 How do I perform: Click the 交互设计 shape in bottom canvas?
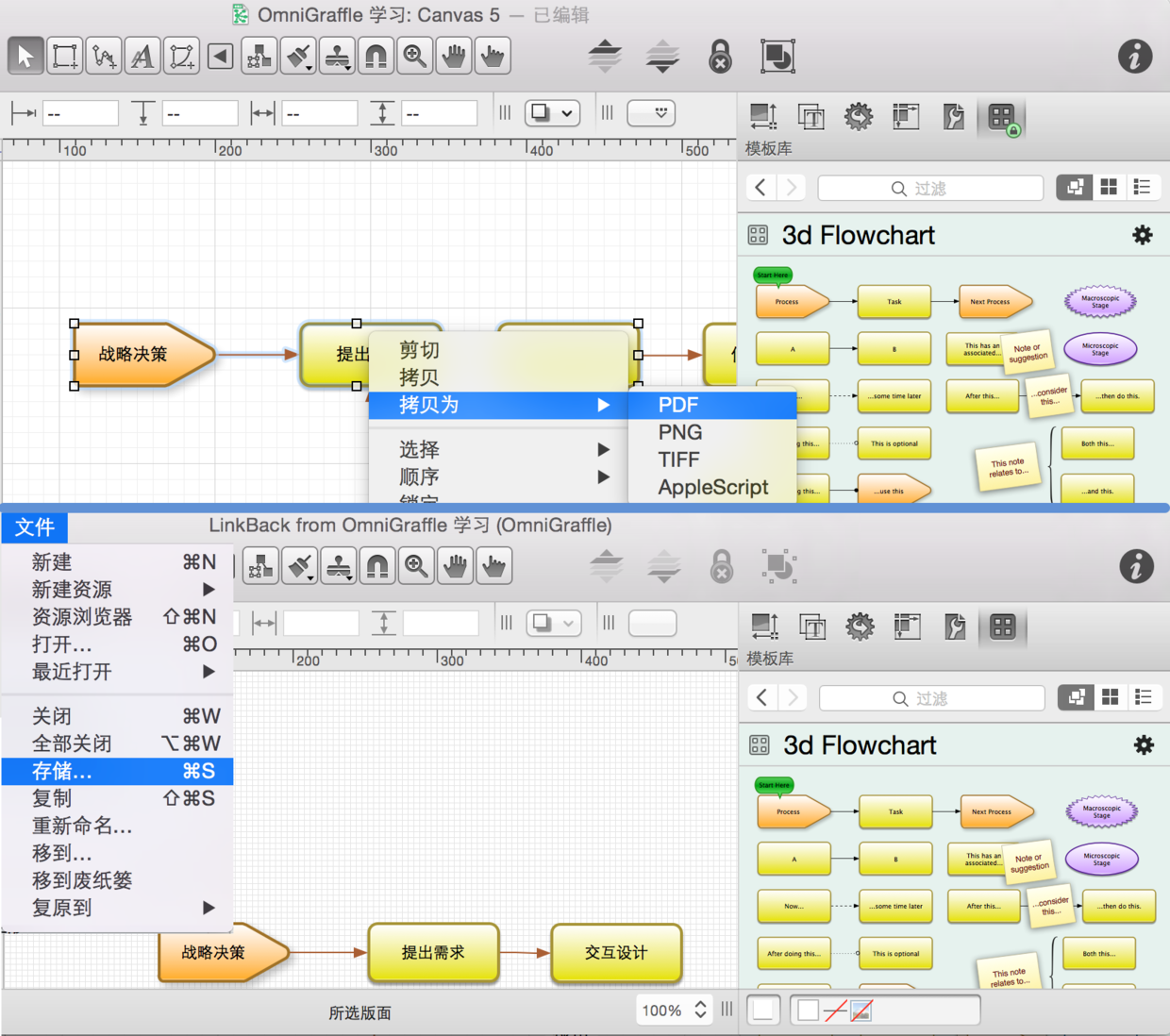[616, 953]
